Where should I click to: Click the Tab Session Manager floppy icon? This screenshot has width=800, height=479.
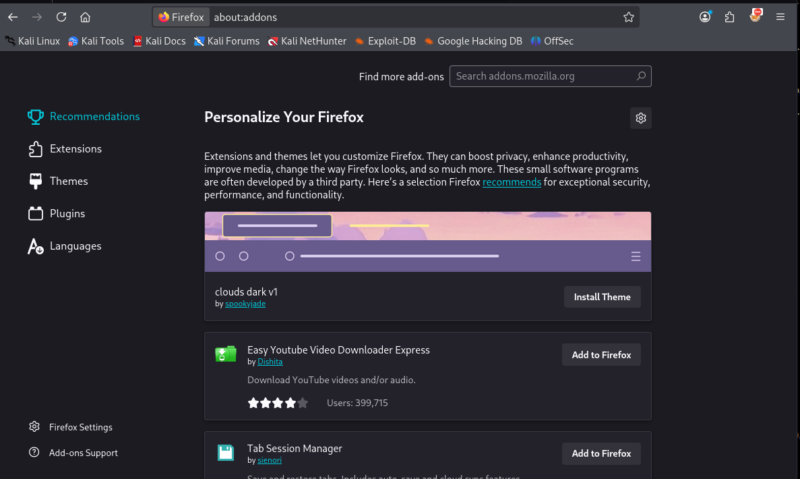pyautogui.click(x=226, y=452)
